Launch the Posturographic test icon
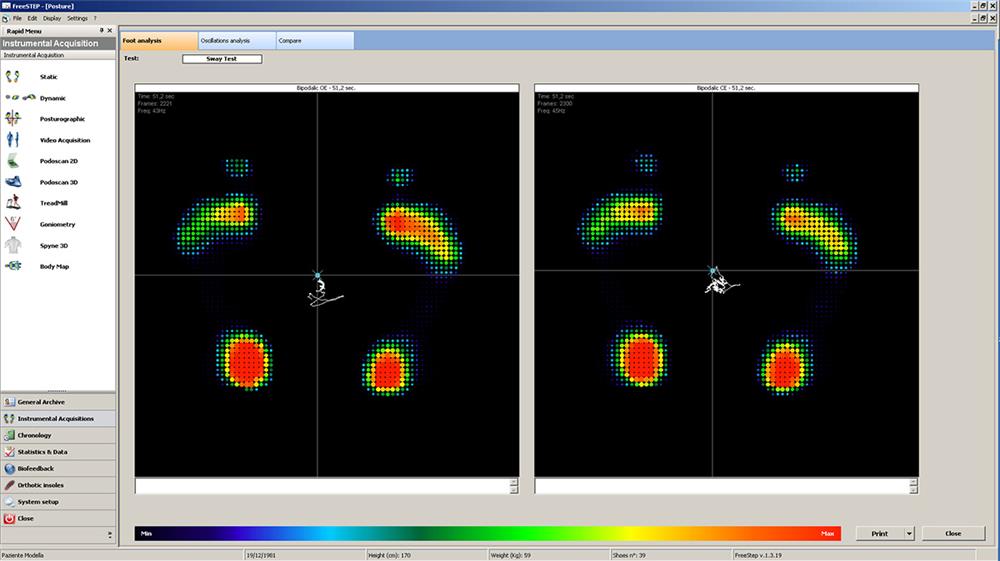 point(14,118)
